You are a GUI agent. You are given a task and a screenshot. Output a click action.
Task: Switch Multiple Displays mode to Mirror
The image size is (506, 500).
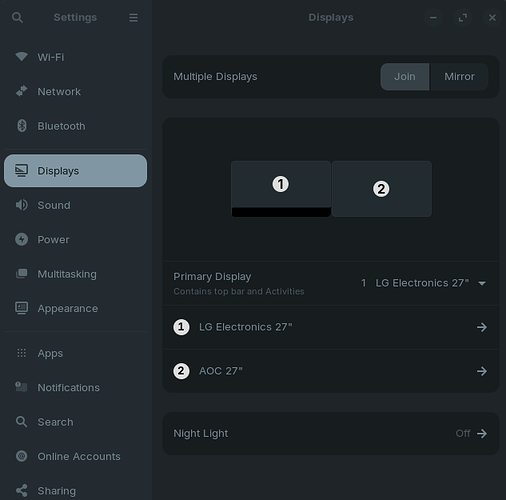(x=459, y=77)
